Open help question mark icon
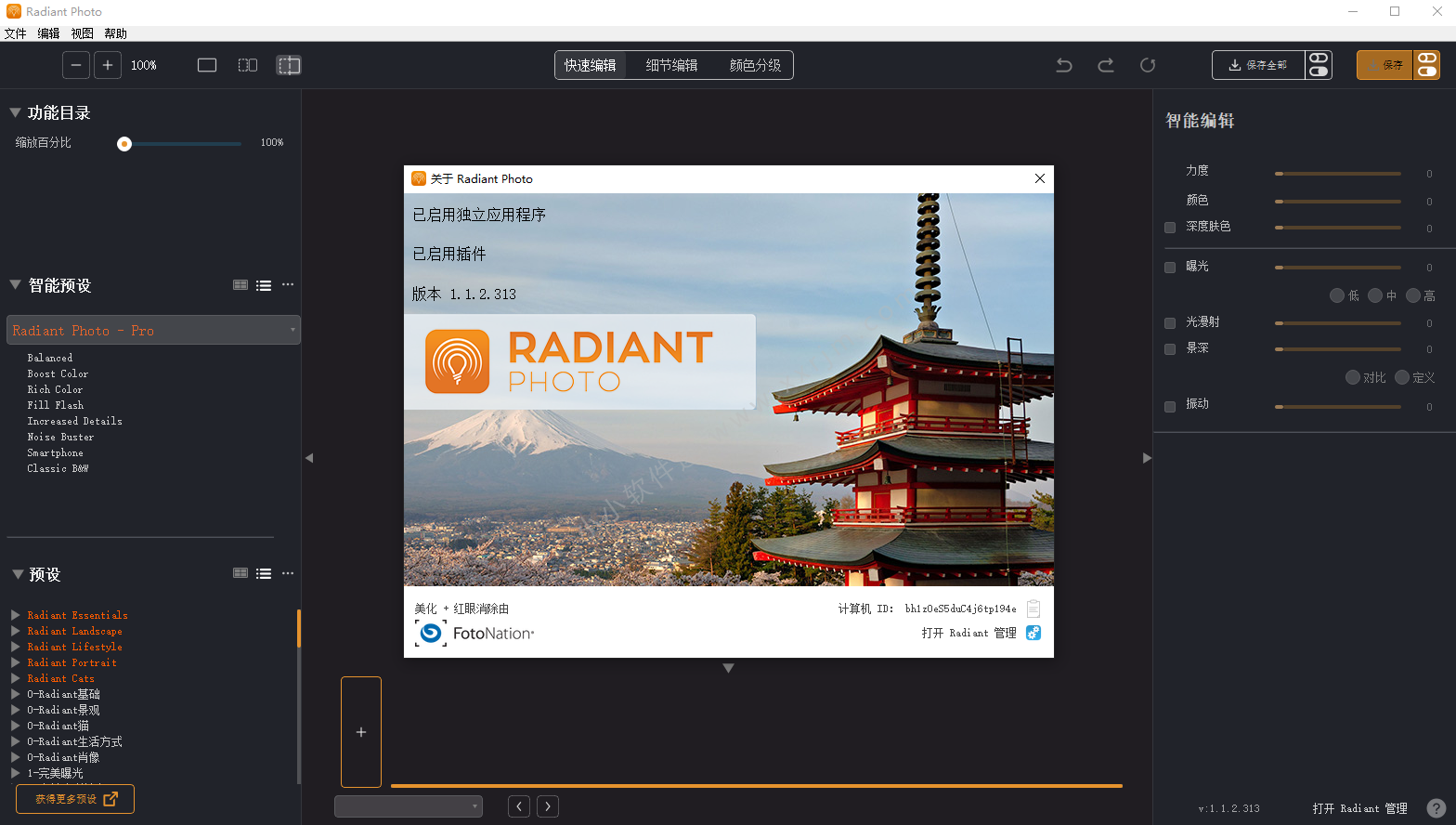The image size is (1456, 825). pos(1436,808)
